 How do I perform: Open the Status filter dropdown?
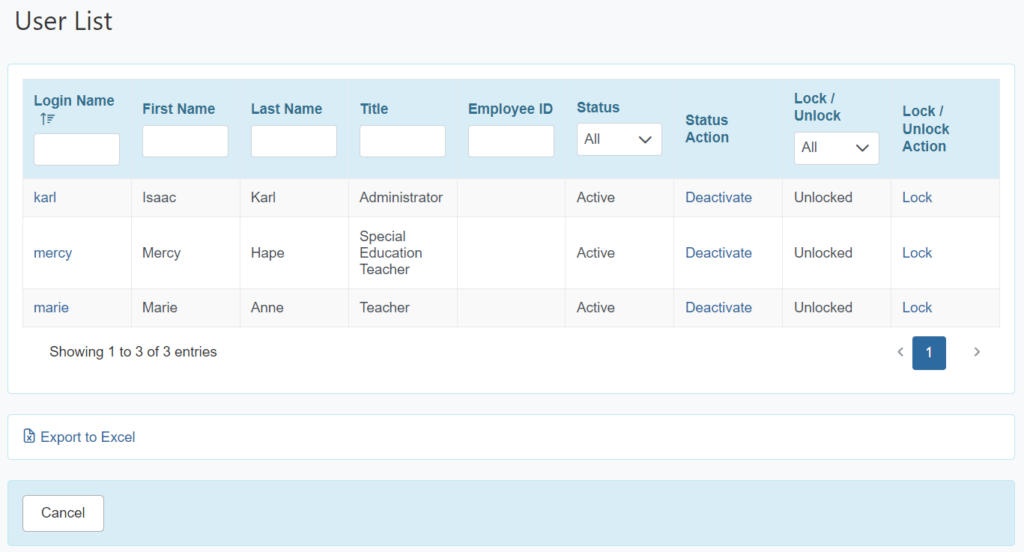pos(618,139)
